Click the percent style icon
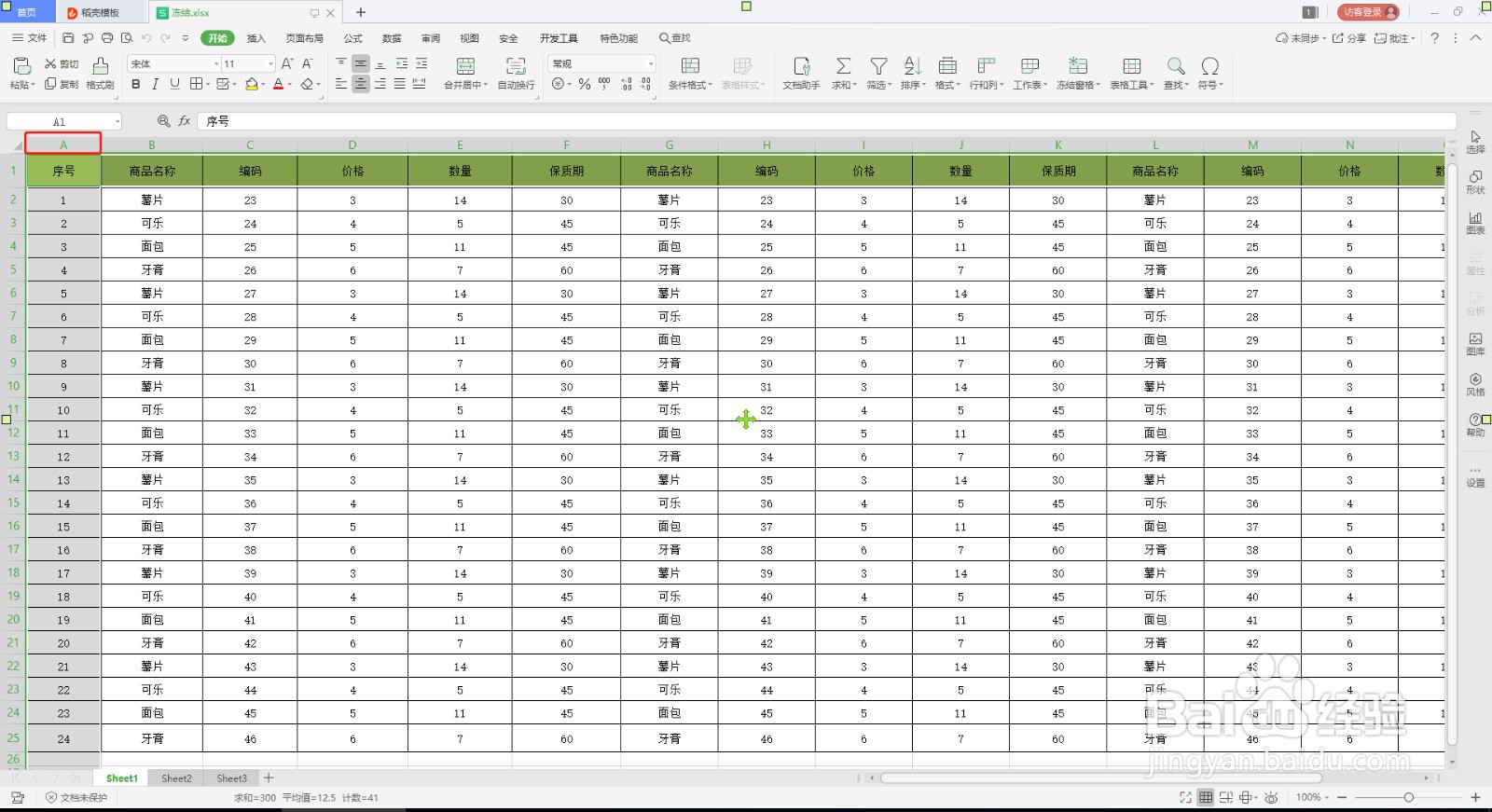This screenshot has height=812, width=1492. click(x=585, y=84)
